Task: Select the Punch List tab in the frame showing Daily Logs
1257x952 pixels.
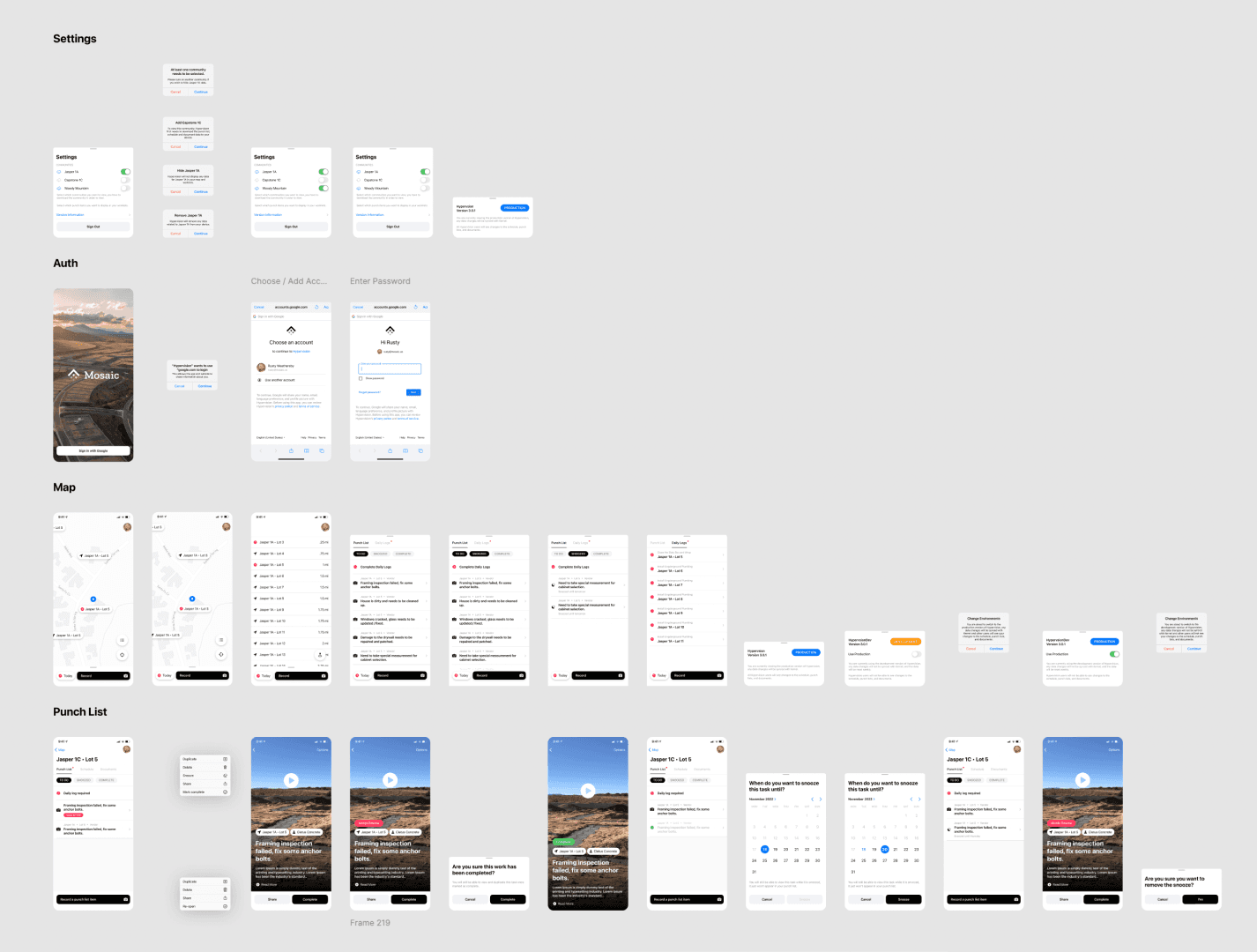Action: point(658,543)
